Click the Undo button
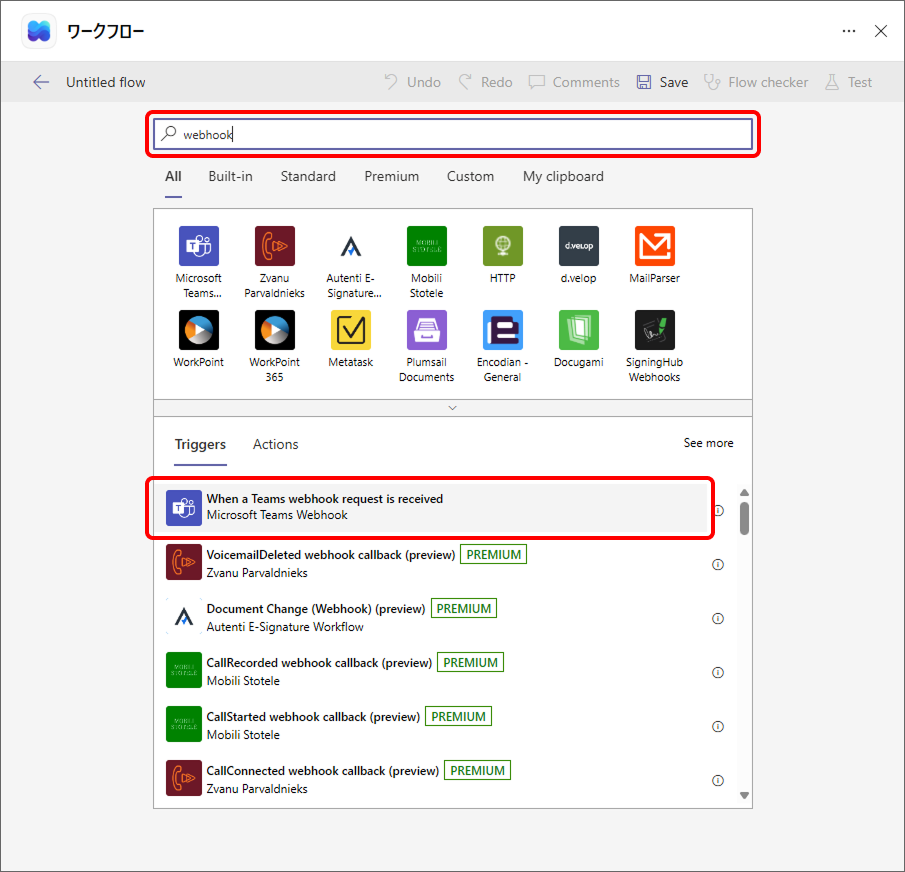Screen dimensions: 905x872 412,82
